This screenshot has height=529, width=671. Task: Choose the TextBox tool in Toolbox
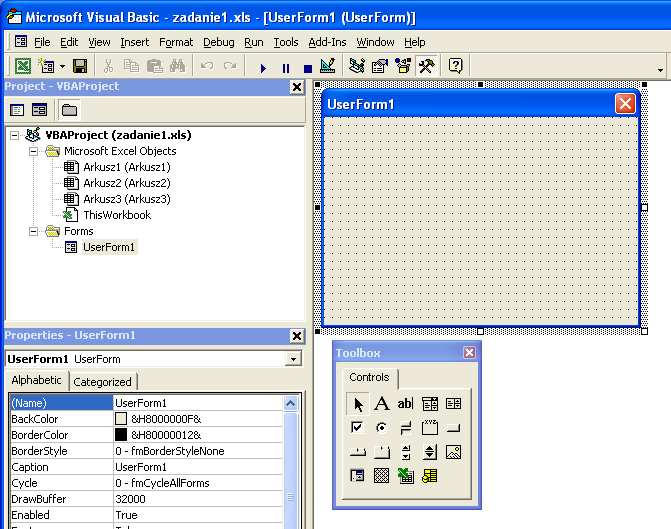click(405, 404)
